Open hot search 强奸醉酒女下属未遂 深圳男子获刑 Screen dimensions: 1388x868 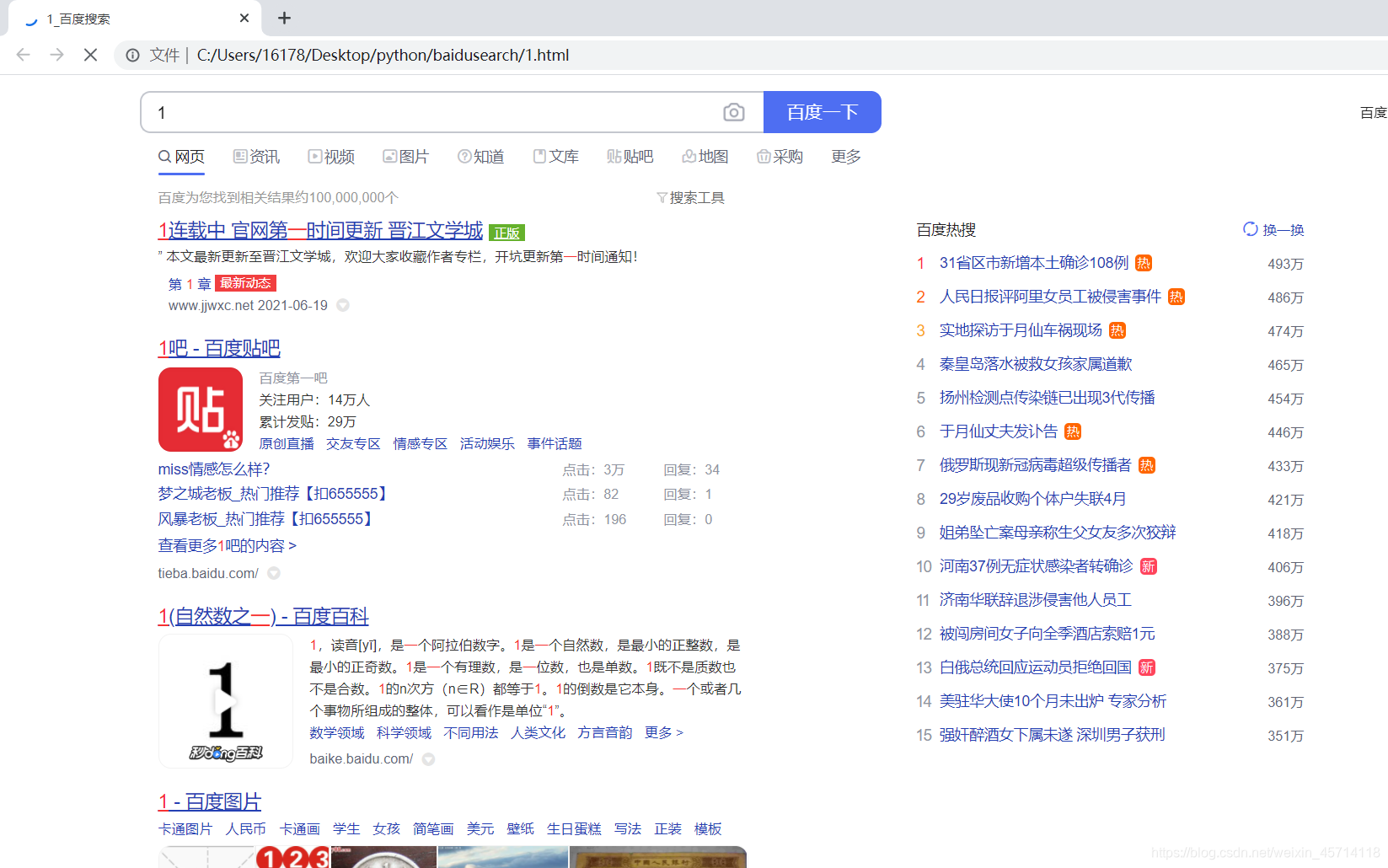(1052, 735)
